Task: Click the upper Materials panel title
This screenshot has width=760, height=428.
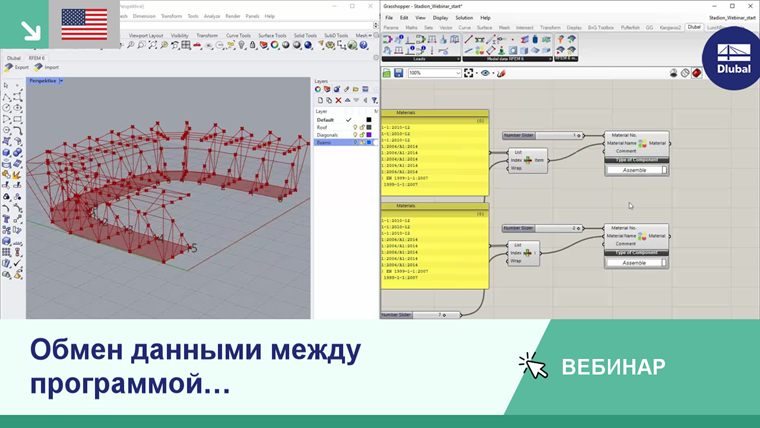Action: [406, 112]
